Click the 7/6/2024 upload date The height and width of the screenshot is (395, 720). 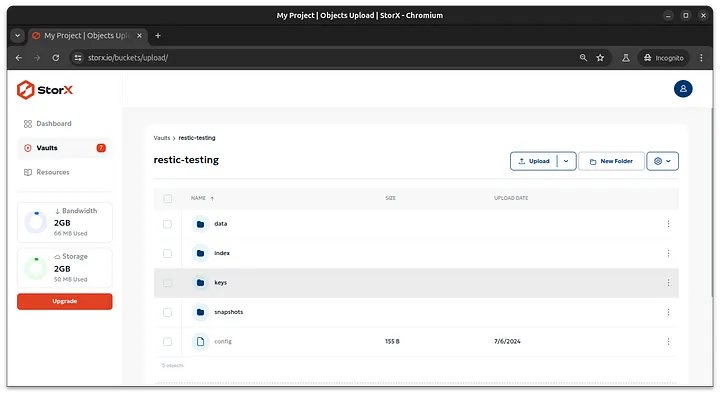point(507,341)
